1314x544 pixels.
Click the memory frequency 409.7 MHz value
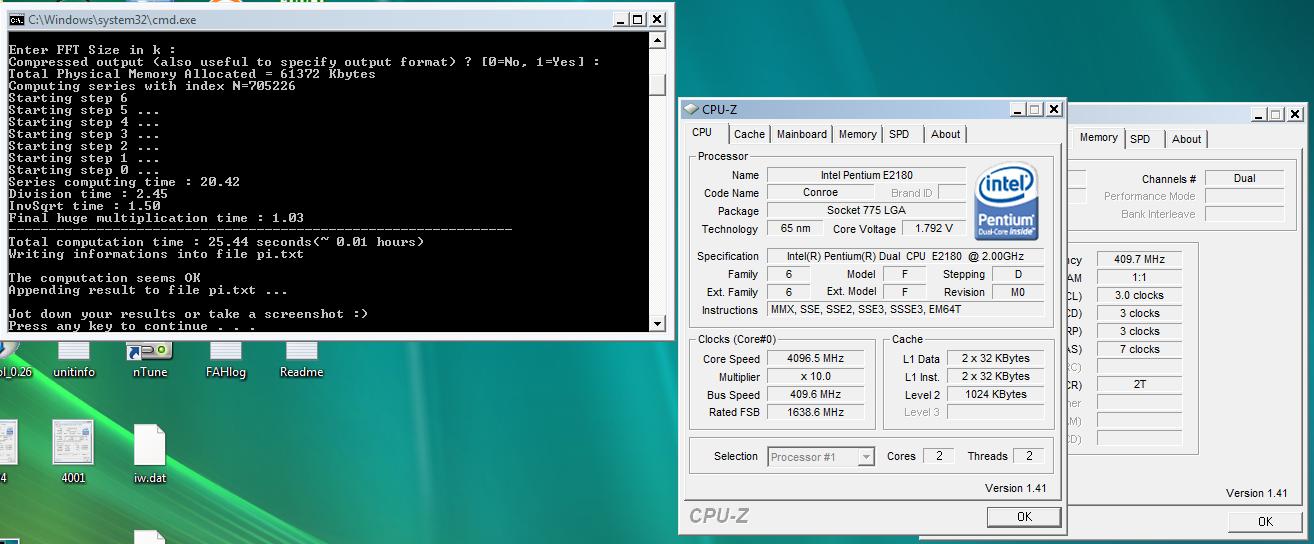point(1138,259)
